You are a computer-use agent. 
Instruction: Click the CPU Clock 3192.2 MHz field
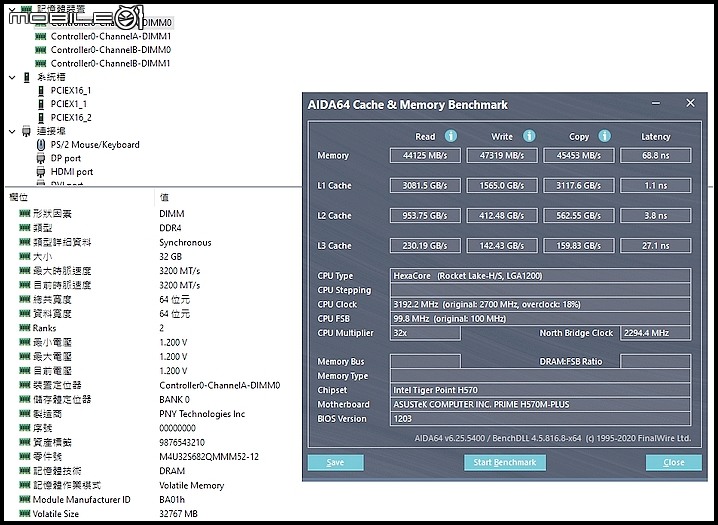[x=540, y=304]
